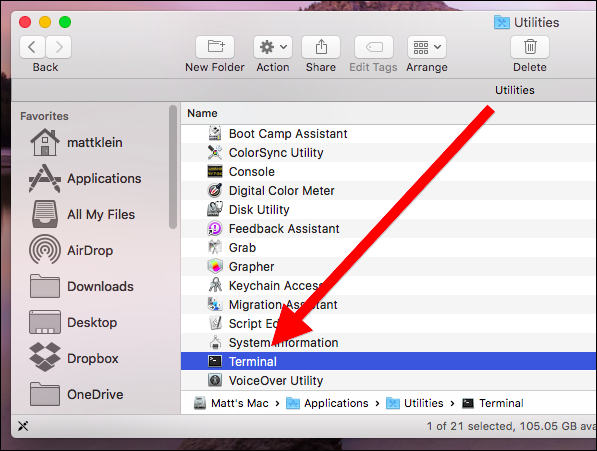The image size is (597, 451).
Task: Select the Grapher application icon
Action: click(215, 266)
